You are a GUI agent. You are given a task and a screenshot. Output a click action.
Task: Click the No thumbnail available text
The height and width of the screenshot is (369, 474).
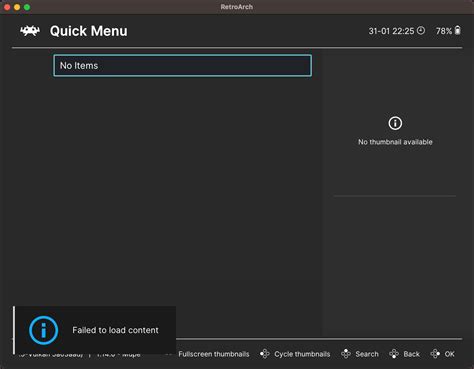[395, 142]
